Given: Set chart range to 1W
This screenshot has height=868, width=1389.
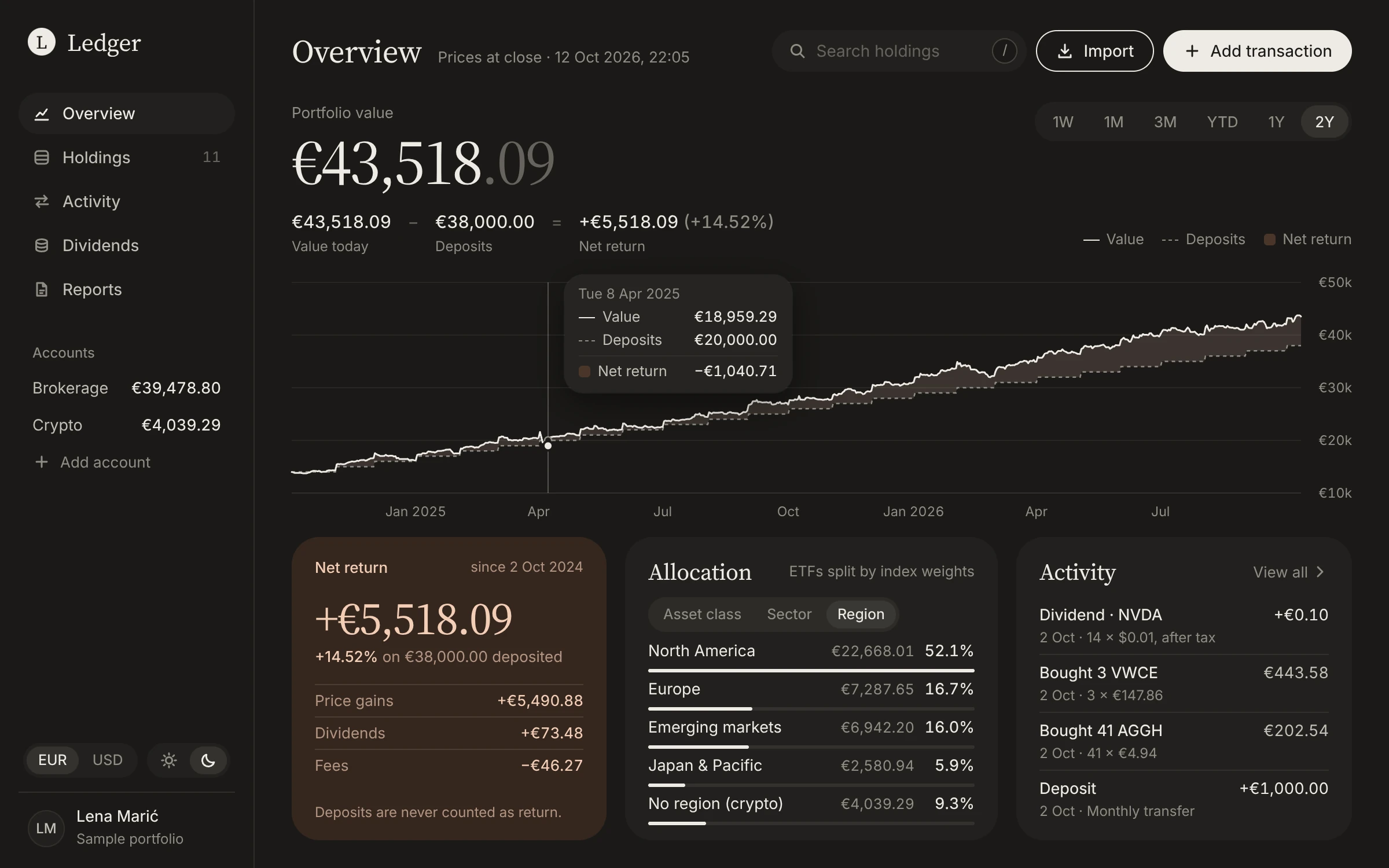Looking at the screenshot, I should pos(1063,122).
